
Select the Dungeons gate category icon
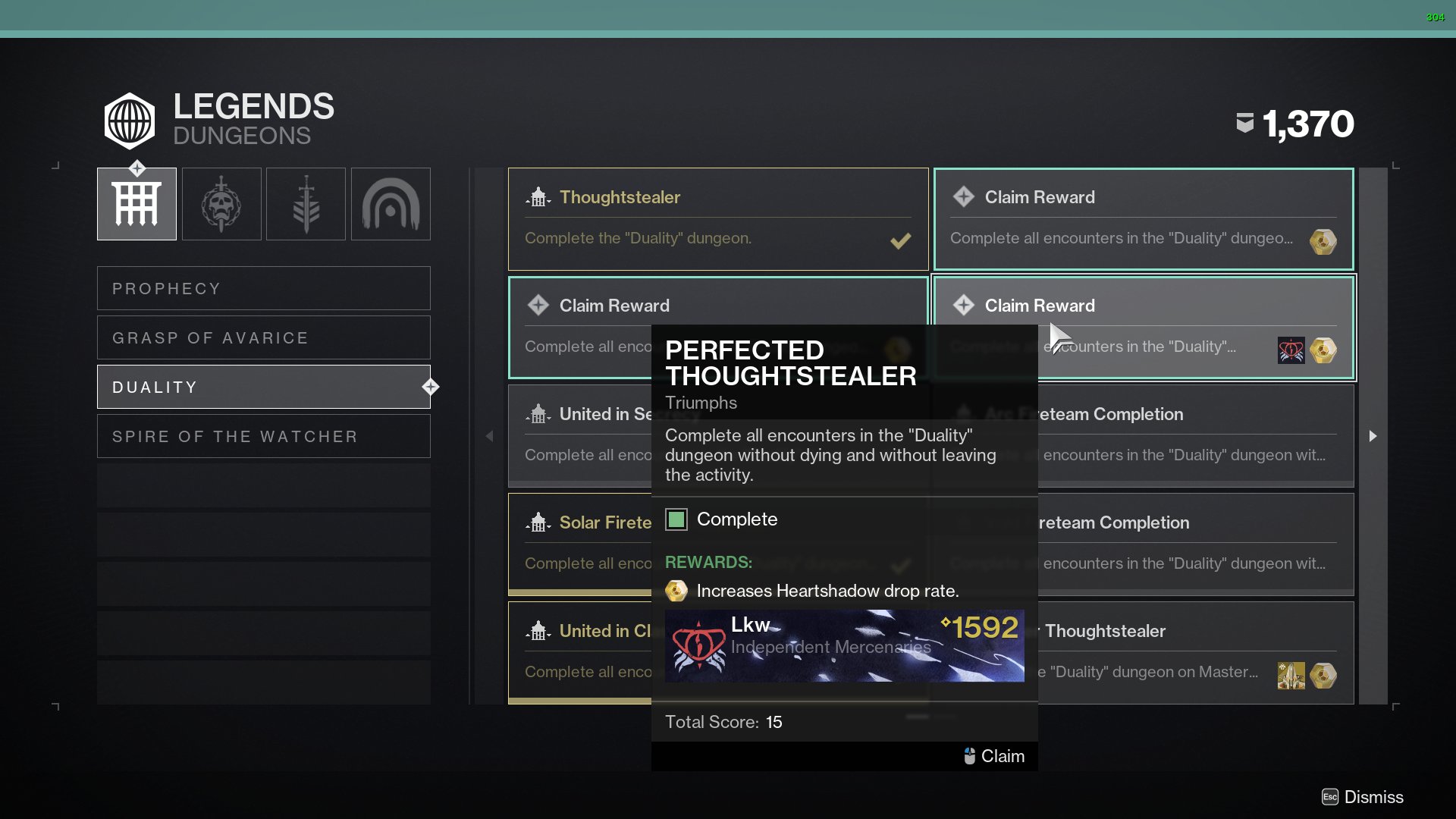click(x=136, y=204)
